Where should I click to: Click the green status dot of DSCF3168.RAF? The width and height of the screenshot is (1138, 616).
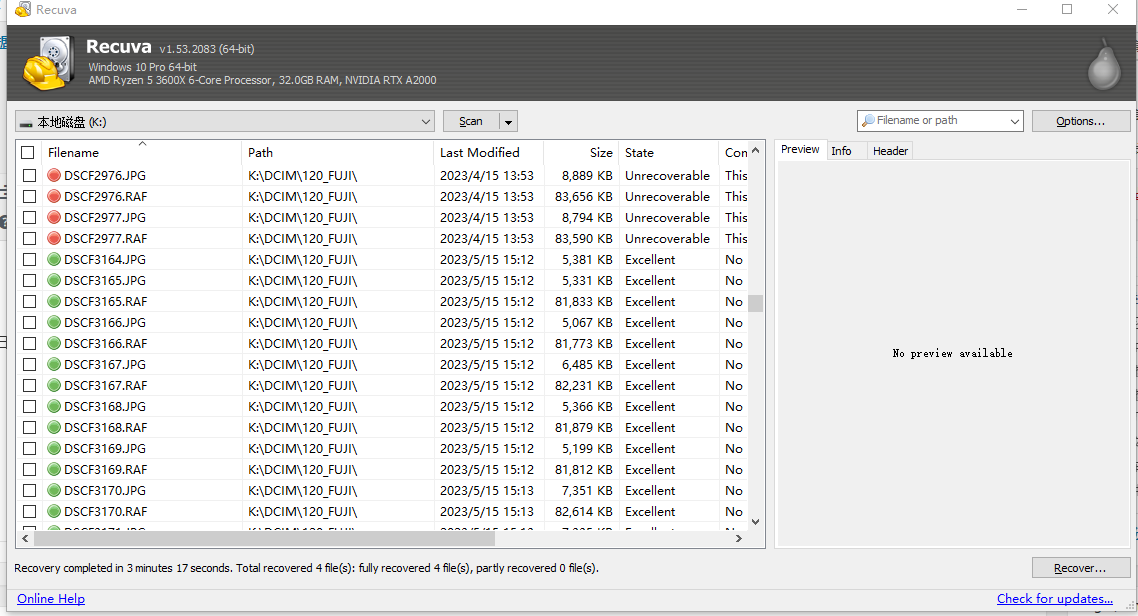54,427
